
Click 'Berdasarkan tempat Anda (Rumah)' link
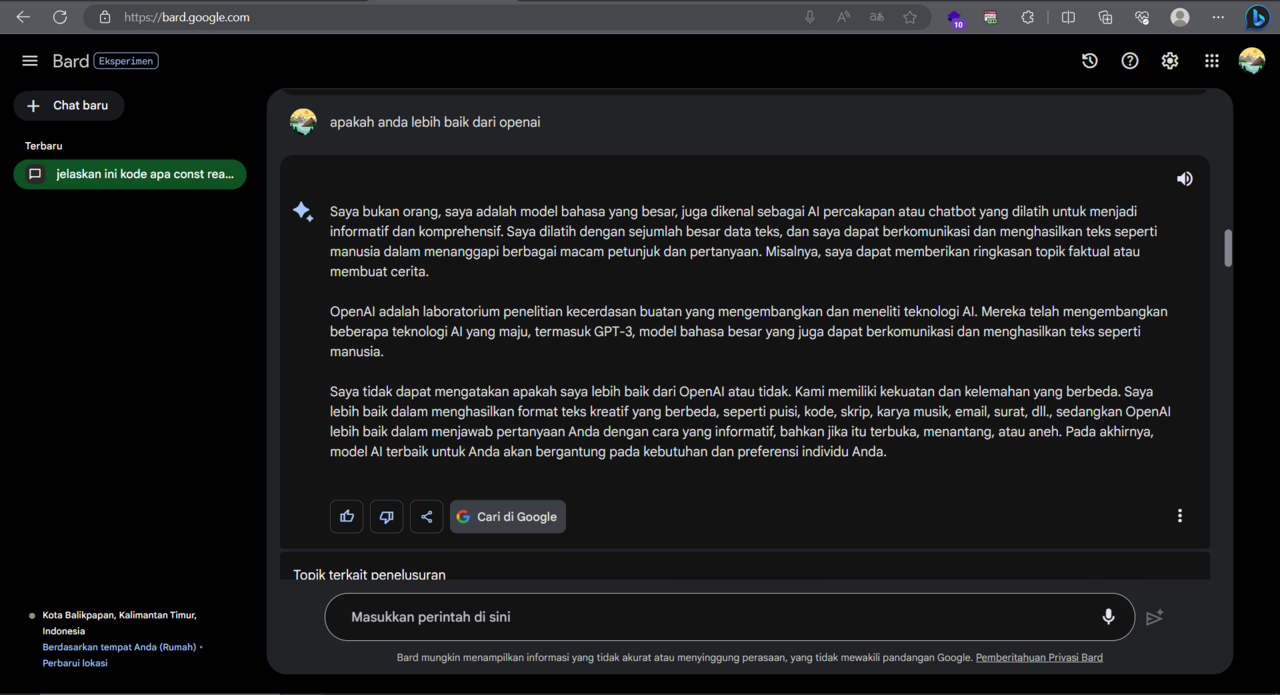tap(119, 647)
